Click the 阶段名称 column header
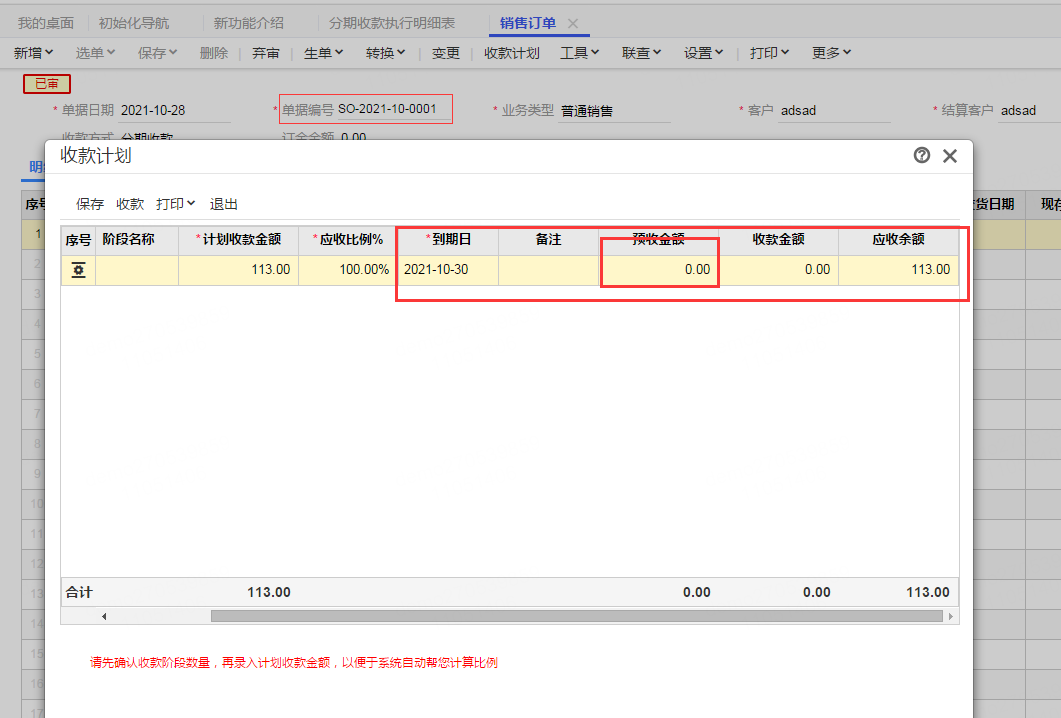This screenshot has height=718, width=1061. (137, 240)
